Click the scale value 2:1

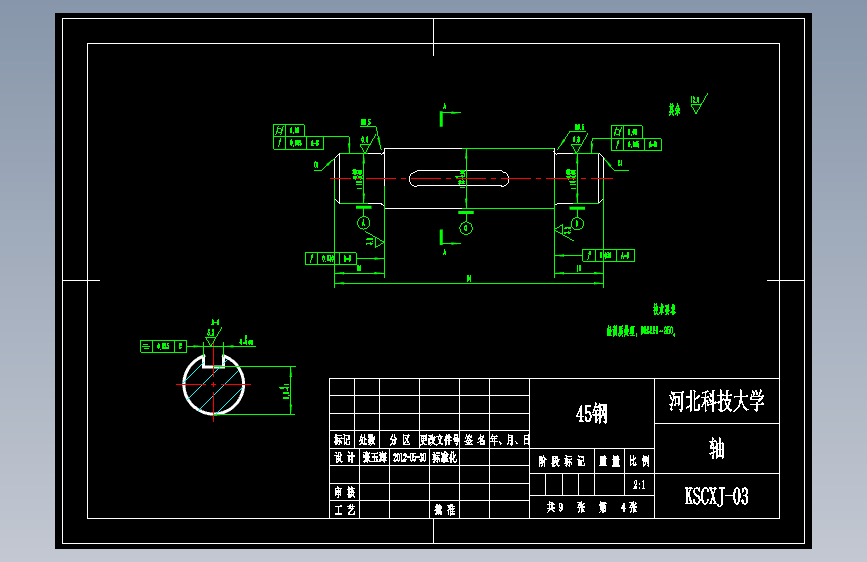coord(639,485)
